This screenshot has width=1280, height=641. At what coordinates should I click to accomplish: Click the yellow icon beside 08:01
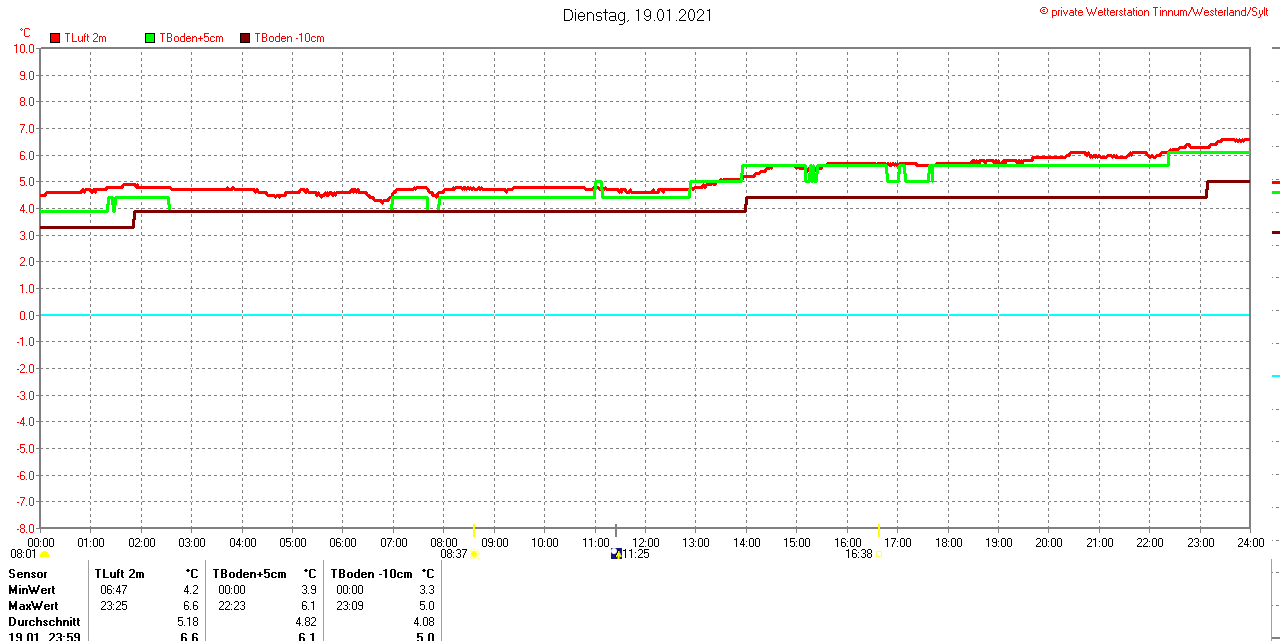point(44,554)
